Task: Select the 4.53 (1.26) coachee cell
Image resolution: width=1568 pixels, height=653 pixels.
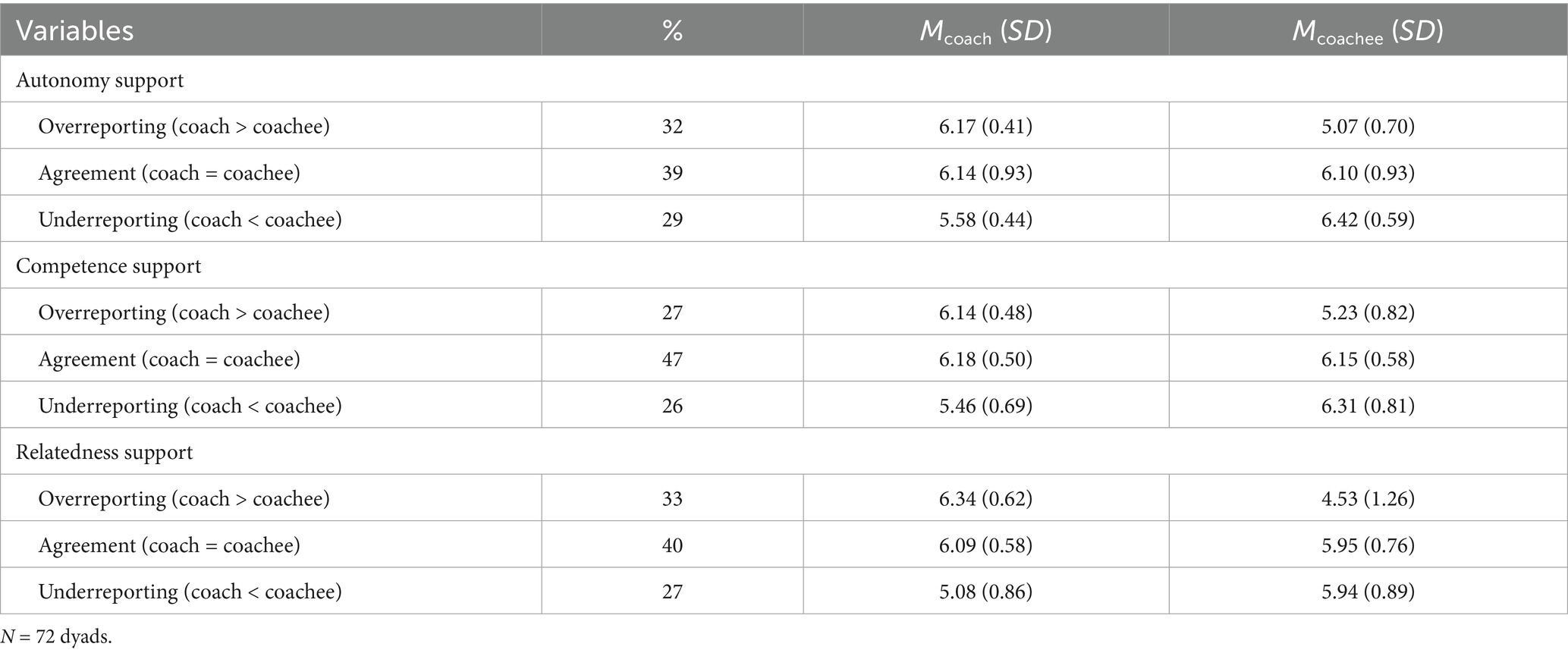Action: click(1368, 498)
